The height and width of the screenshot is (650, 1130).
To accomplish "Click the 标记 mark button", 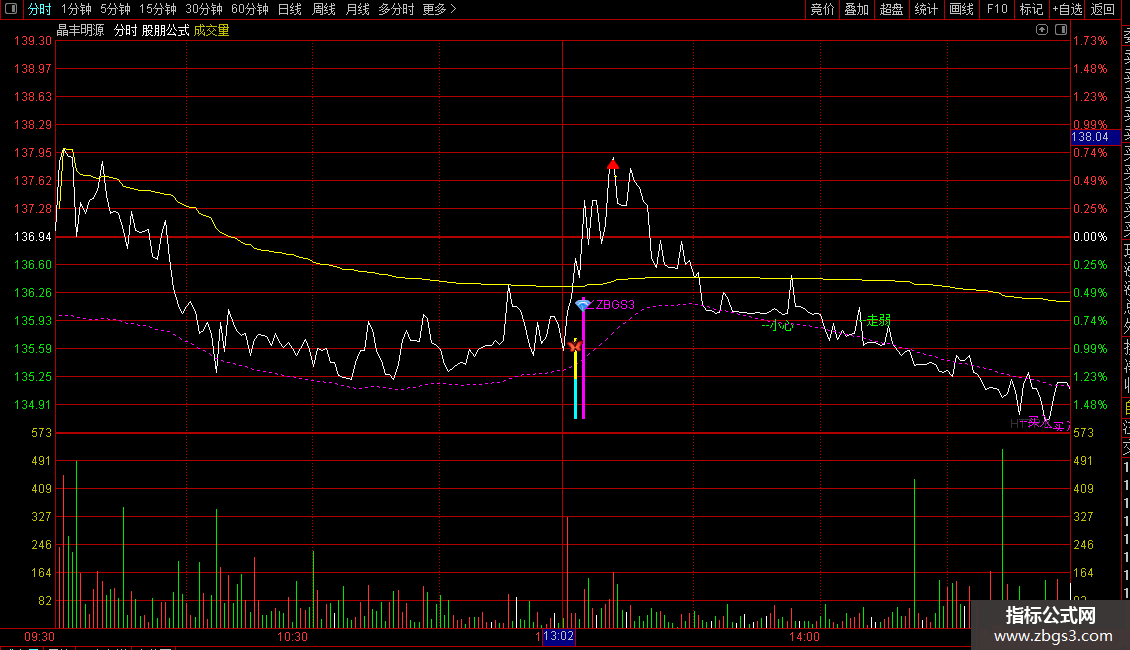I will click(1031, 9).
